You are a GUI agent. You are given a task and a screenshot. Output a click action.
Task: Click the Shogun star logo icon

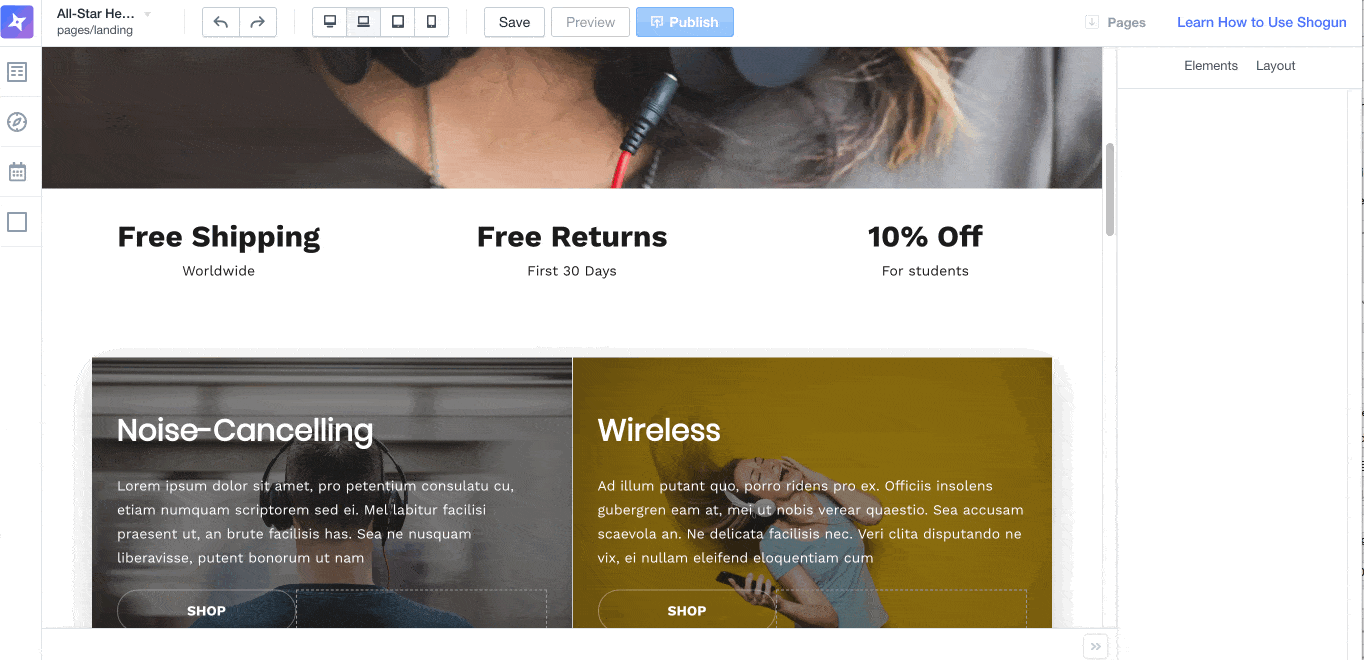17,21
